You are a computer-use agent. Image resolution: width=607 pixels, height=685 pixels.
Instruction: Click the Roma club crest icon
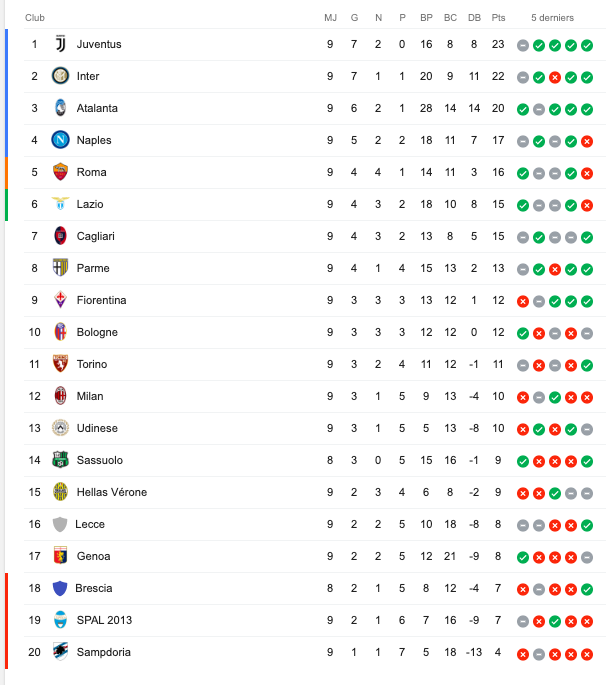coord(61,172)
